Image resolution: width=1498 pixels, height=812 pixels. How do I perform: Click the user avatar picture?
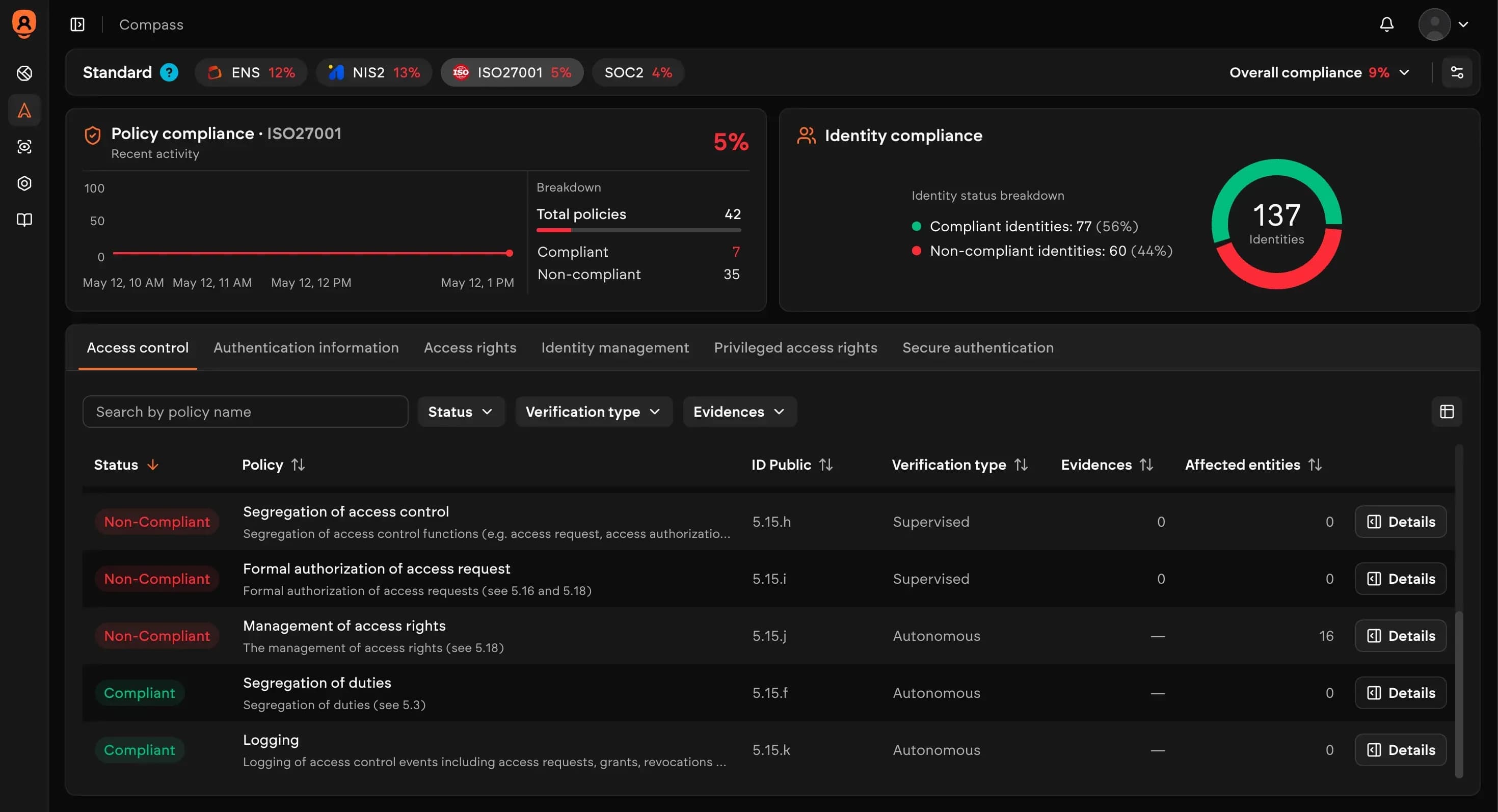coord(1435,24)
